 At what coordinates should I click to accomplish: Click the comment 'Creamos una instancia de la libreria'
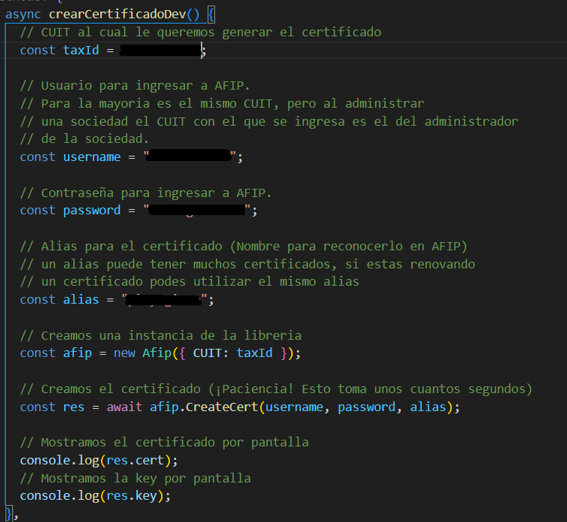point(161,335)
